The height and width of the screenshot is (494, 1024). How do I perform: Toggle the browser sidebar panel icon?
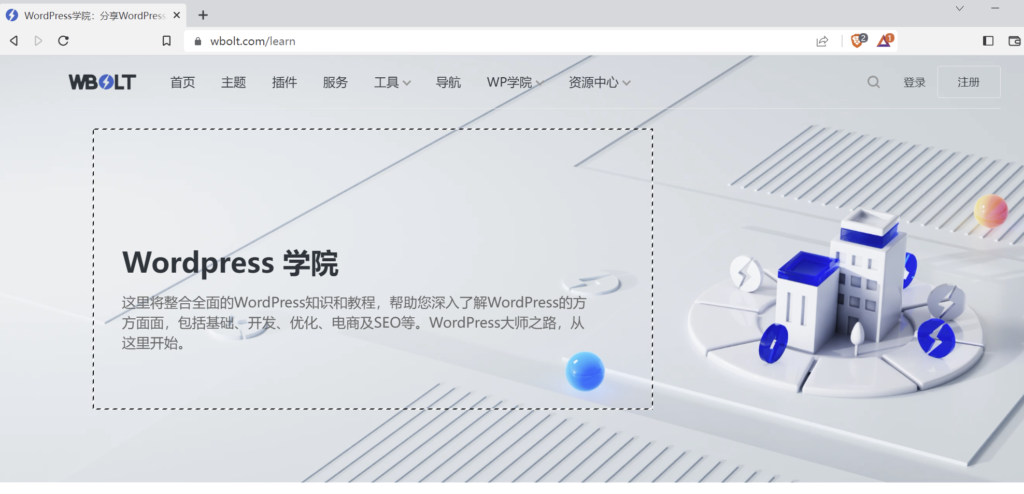(988, 41)
